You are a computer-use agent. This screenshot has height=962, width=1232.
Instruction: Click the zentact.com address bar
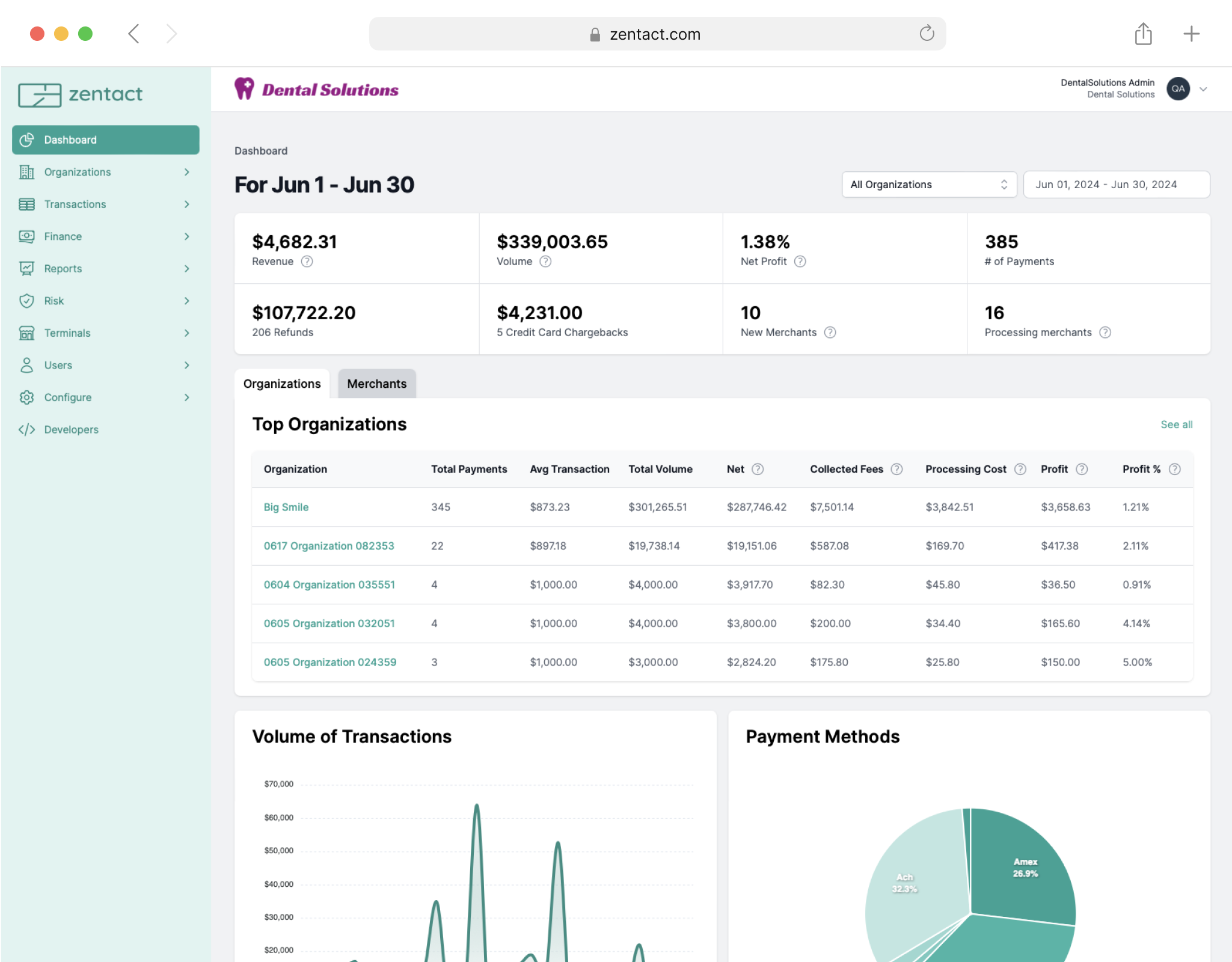(x=657, y=34)
